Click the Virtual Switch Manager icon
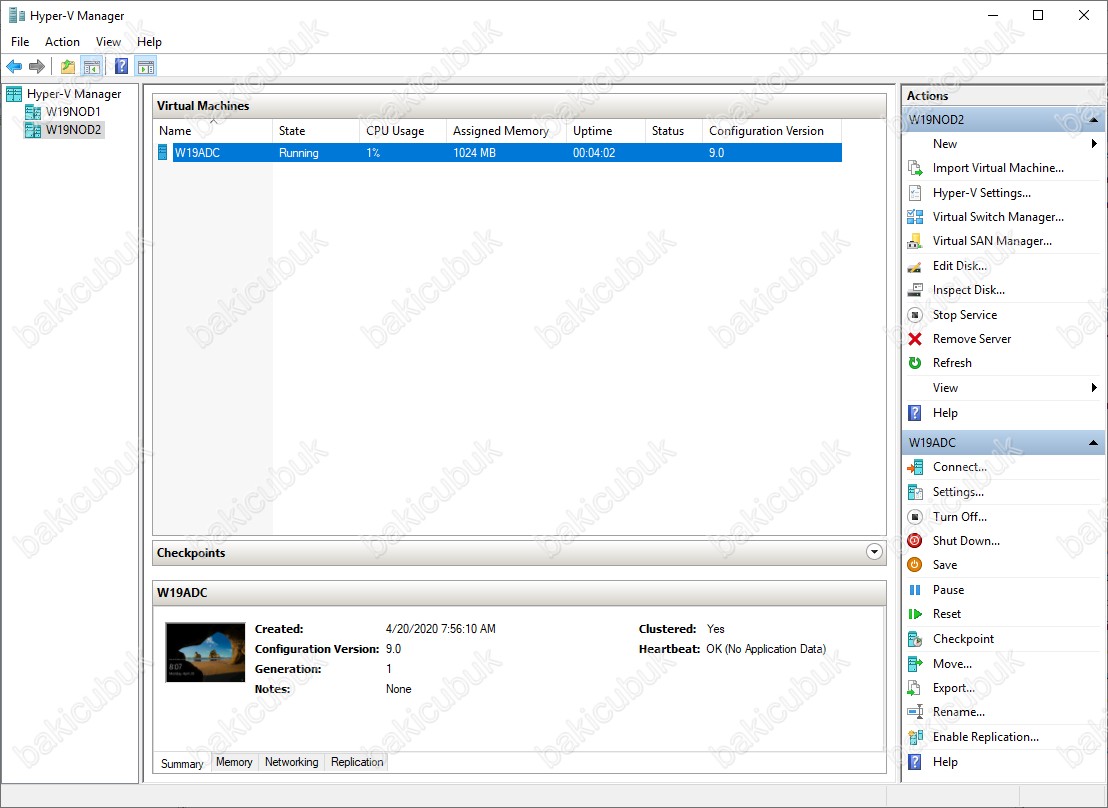The image size is (1108, 808). [915, 217]
